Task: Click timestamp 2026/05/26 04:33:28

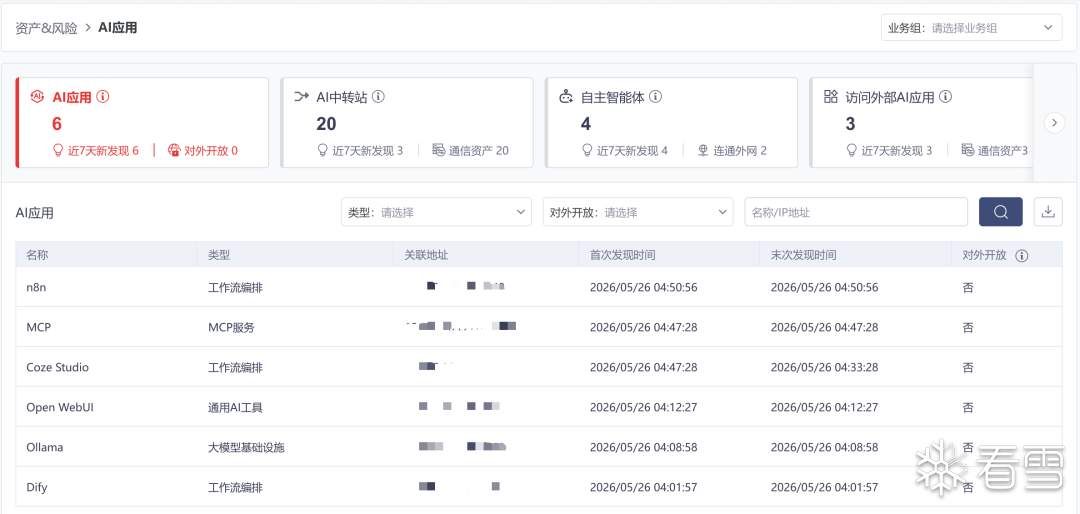Action: [x=824, y=367]
